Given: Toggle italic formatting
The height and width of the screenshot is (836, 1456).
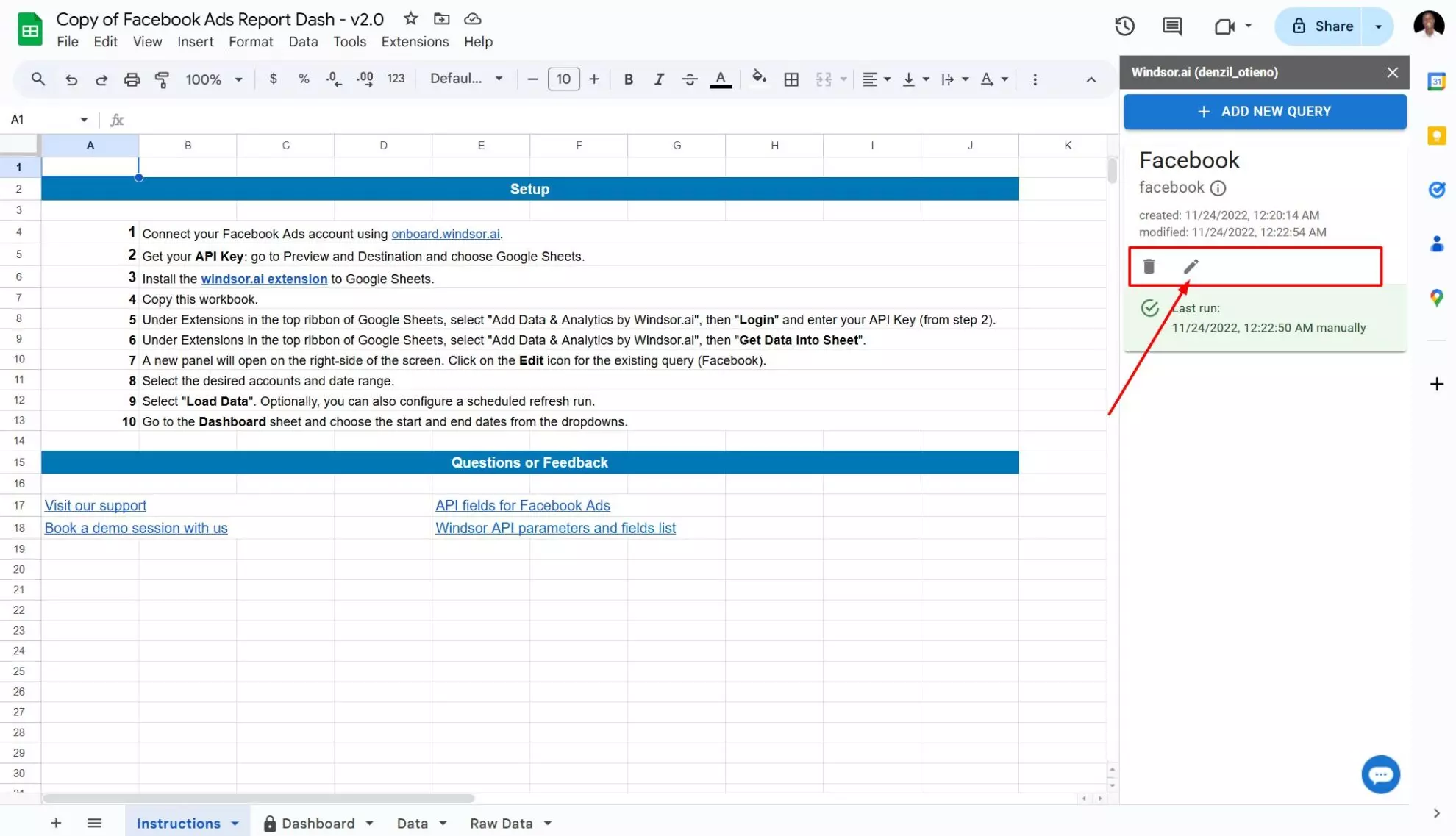Looking at the screenshot, I should [659, 79].
